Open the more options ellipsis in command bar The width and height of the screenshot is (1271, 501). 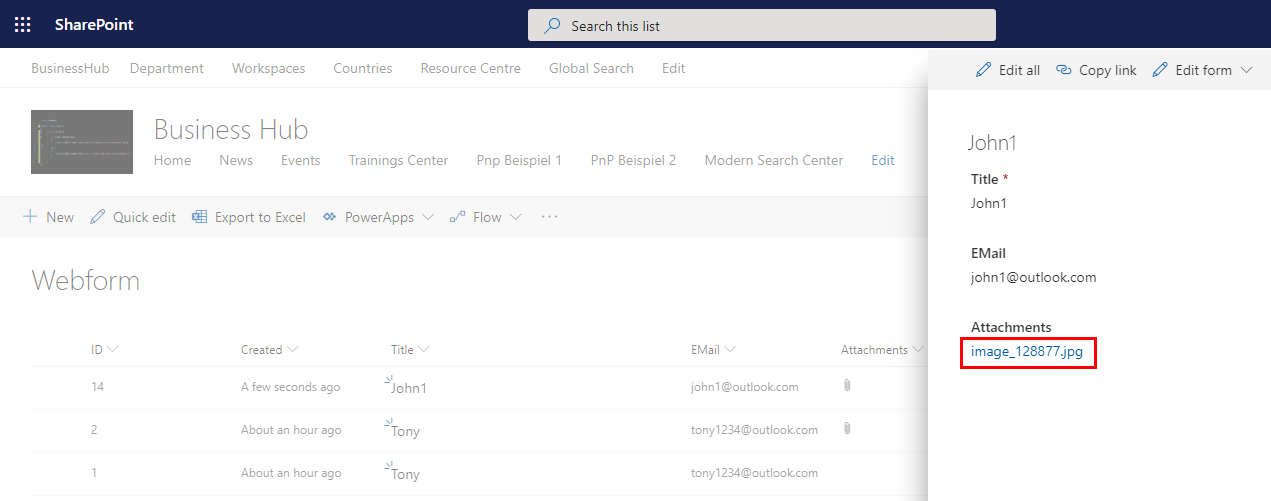549,217
